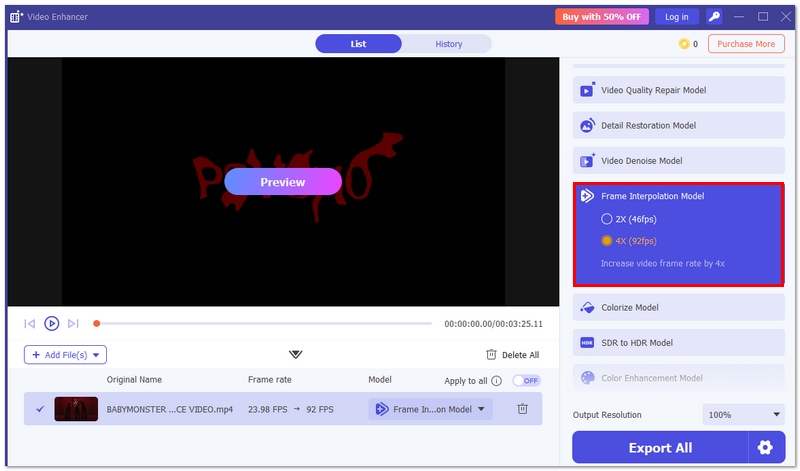This screenshot has height=471, width=800.
Task: Select the Video Denoise Model label
Action: 641,161
